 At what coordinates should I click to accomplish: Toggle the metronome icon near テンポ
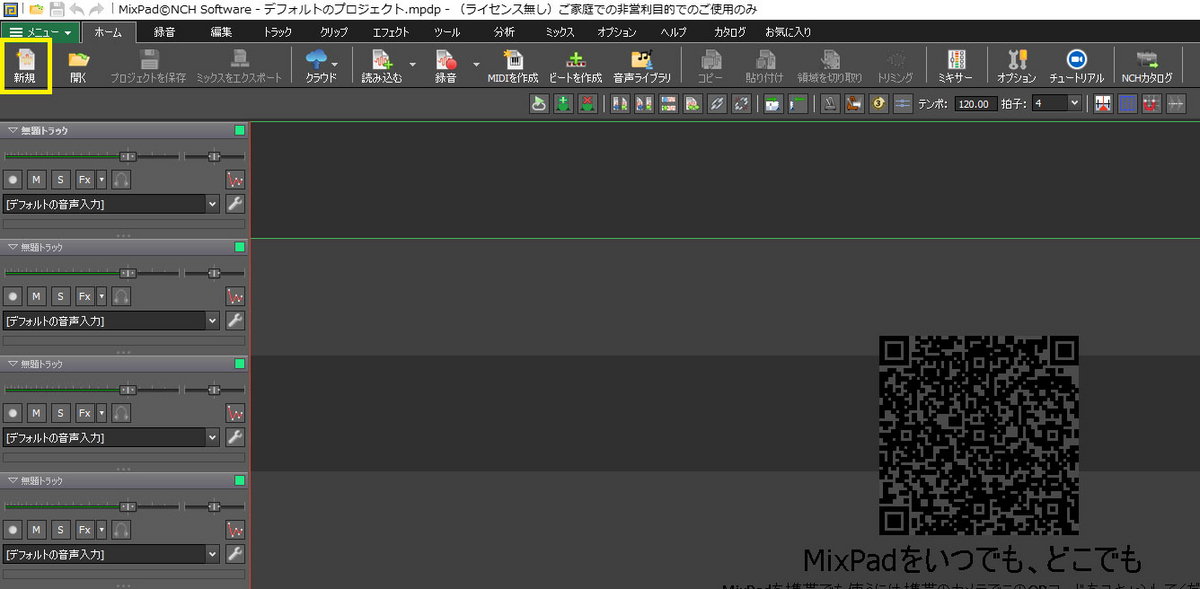click(x=829, y=103)
